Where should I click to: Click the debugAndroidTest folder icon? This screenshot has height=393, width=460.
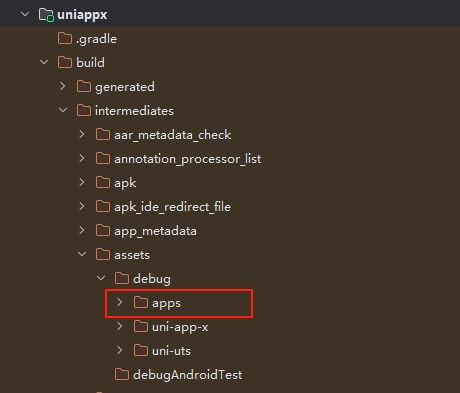[122, 374]
